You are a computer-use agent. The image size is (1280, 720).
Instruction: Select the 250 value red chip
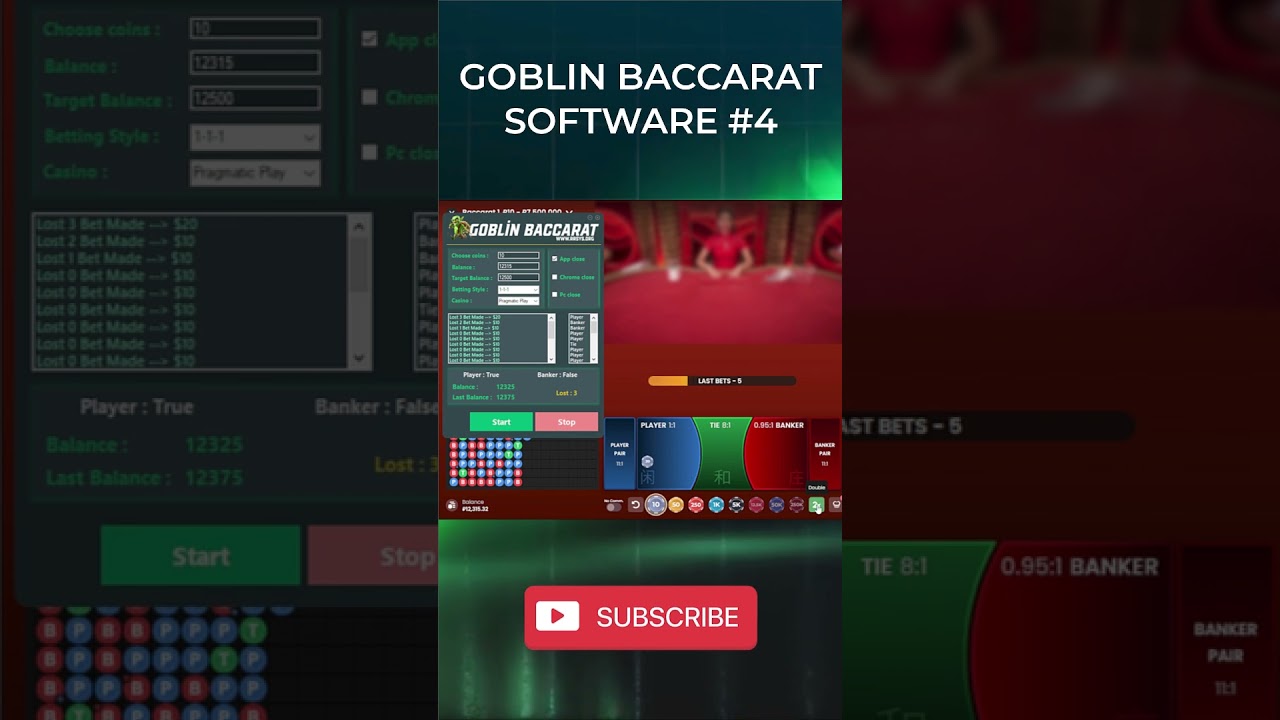(696, 505)
